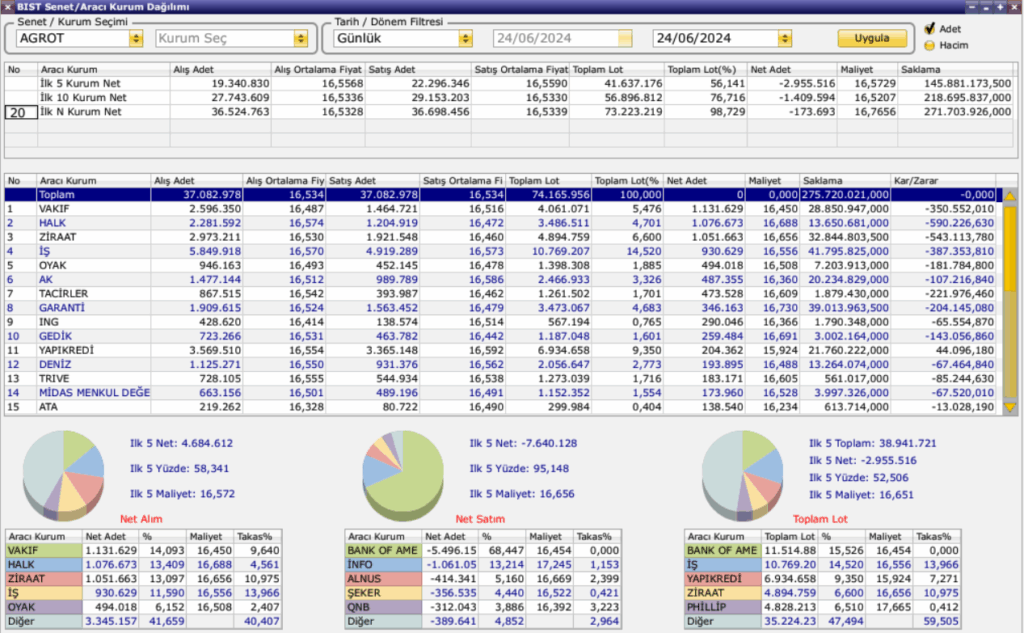This screenshot has width=1024, height=633.
Task: Select the TRIVE broker row
Action: tap(501, 379)
